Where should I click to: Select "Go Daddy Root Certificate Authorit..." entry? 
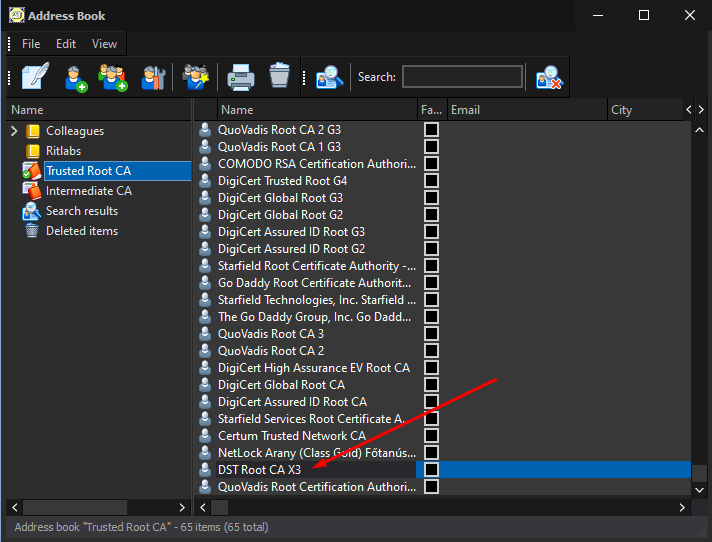tap(314, 283)
